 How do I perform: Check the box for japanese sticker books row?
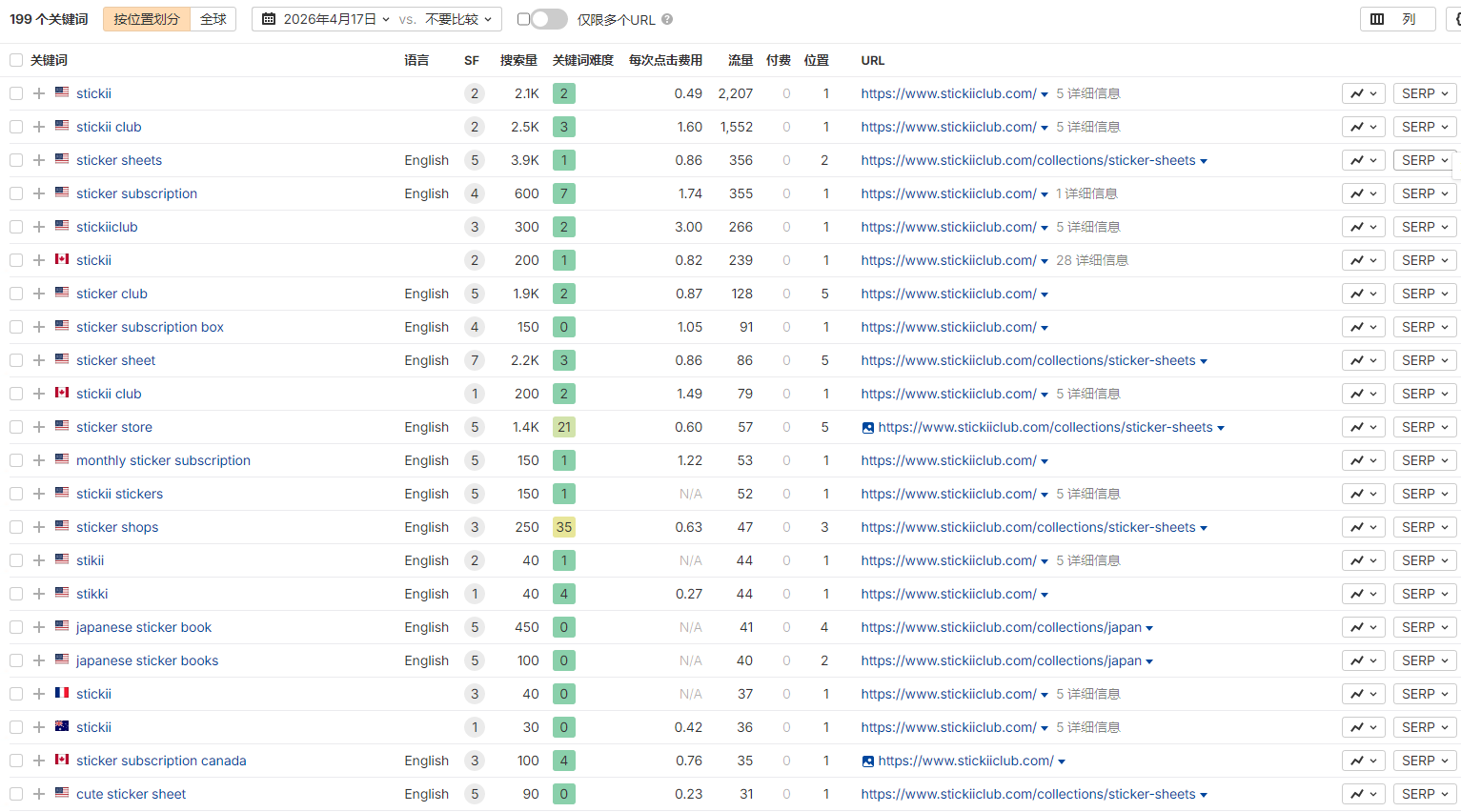16,660
